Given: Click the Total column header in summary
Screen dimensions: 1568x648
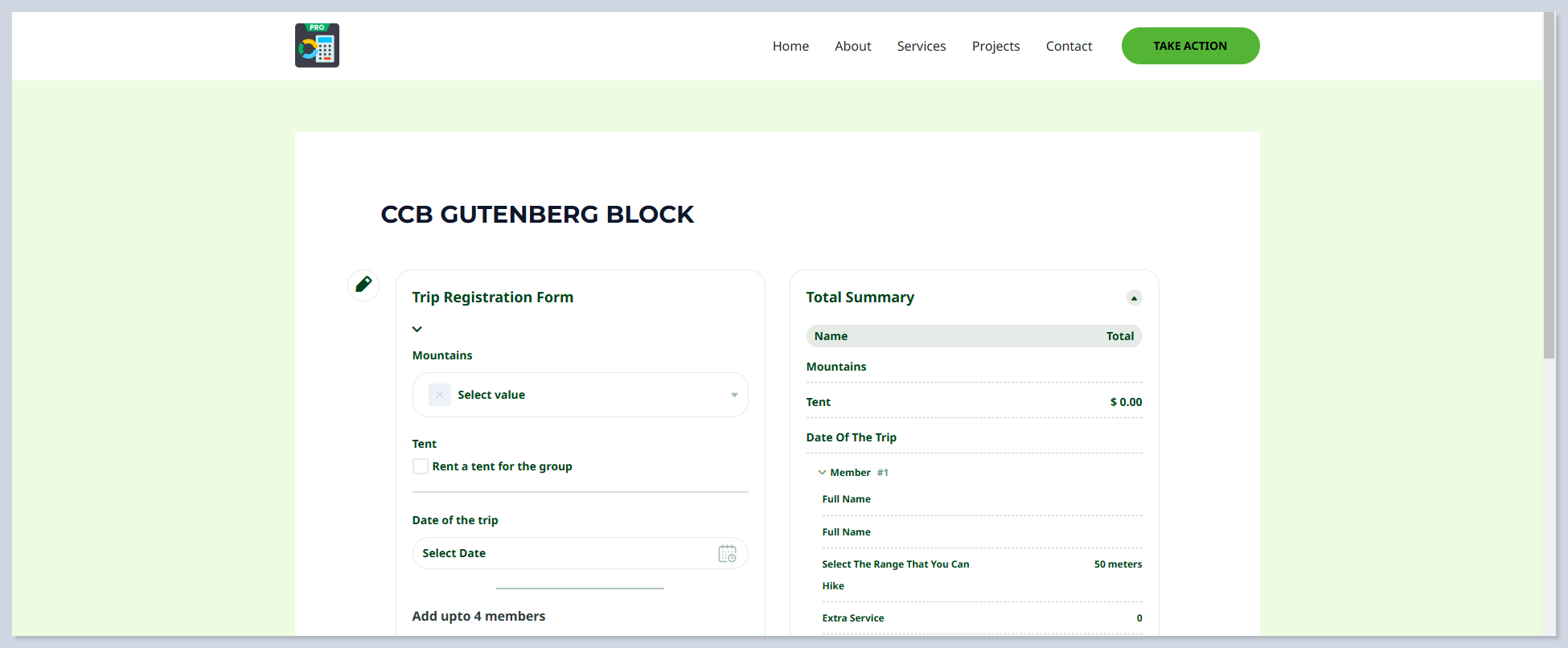Looking at the screenshot, I should tap(1119, 336).
